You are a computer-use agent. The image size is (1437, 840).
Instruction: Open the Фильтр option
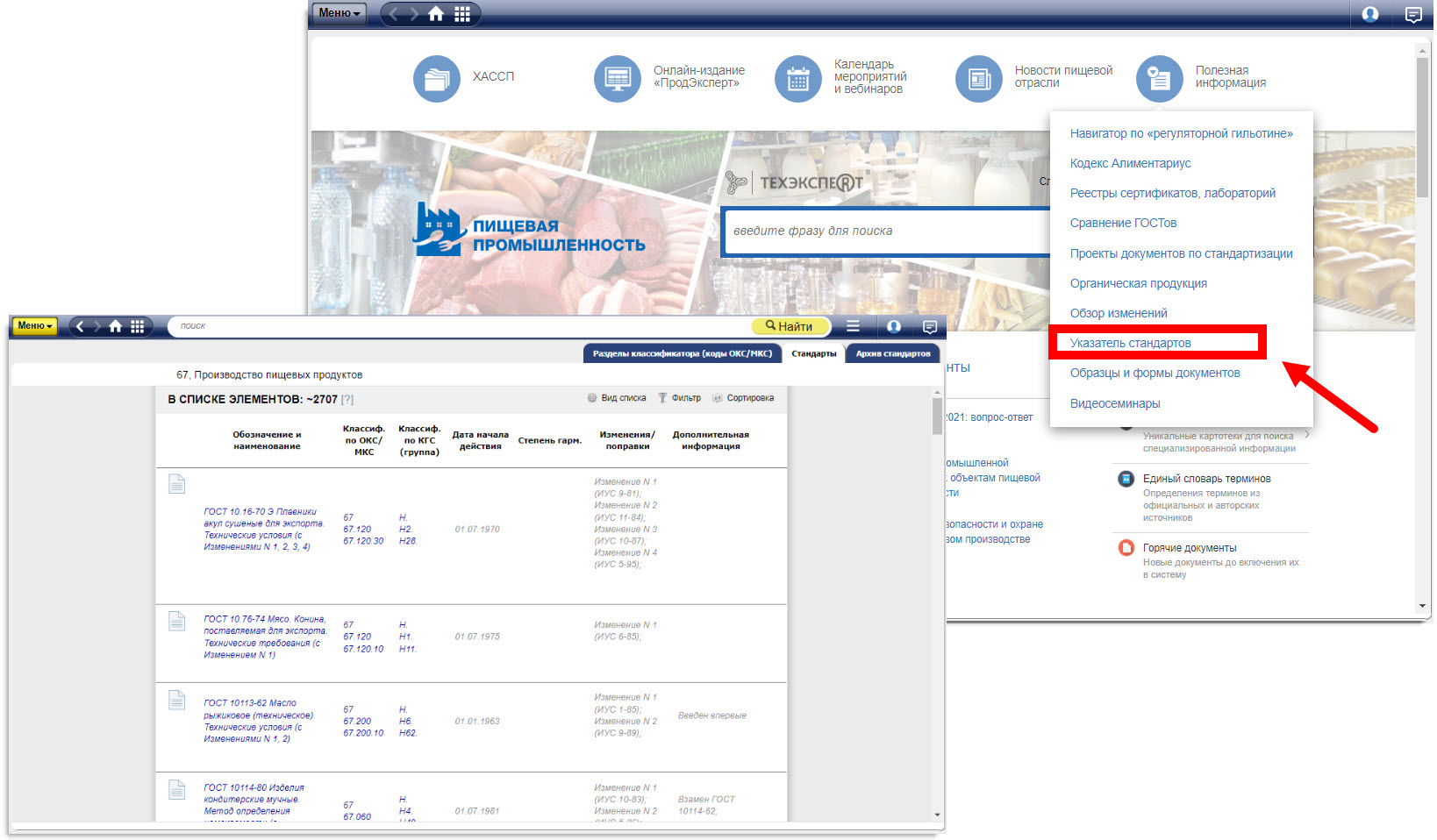(680, 398)
